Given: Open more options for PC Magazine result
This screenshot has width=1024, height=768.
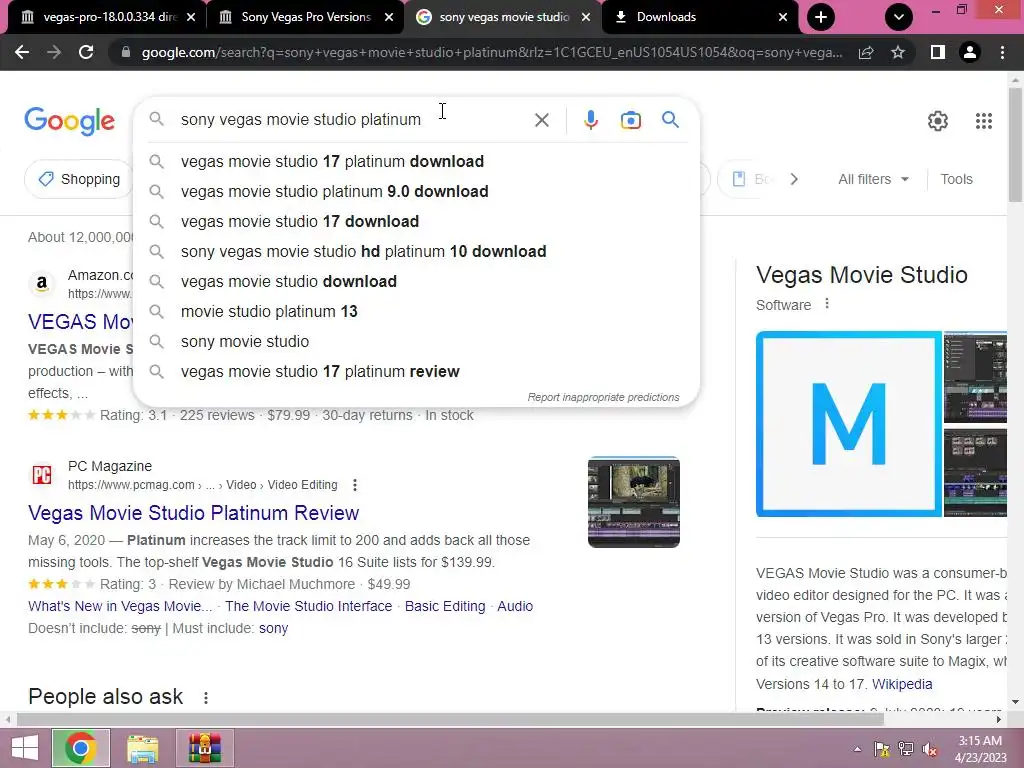Looking at the screenshot, I should [x=355, y=485].
